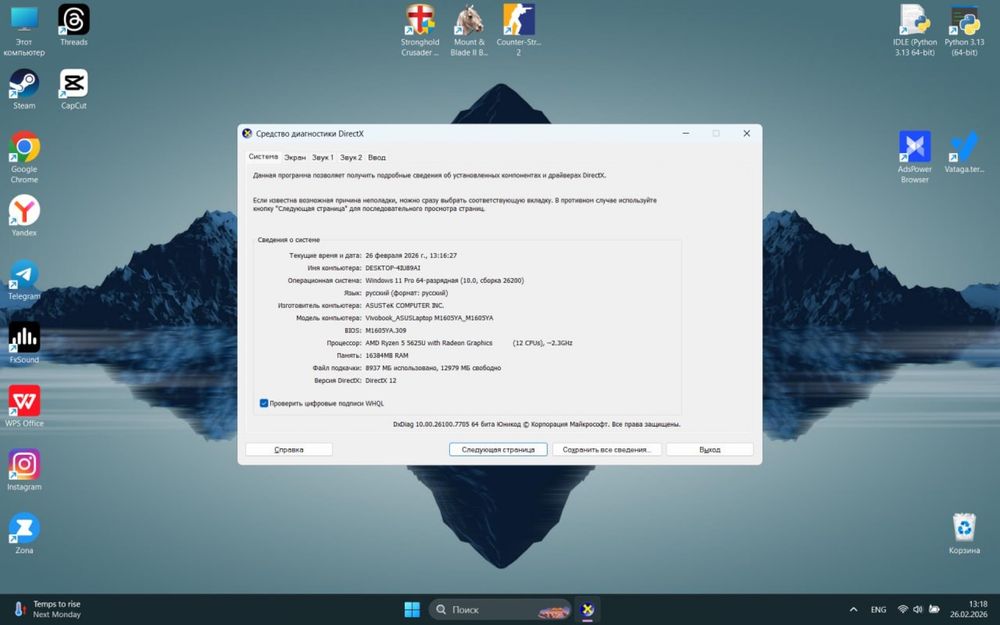Launch Counter-Strike 2 shortcut

click(x=518, y=30)
